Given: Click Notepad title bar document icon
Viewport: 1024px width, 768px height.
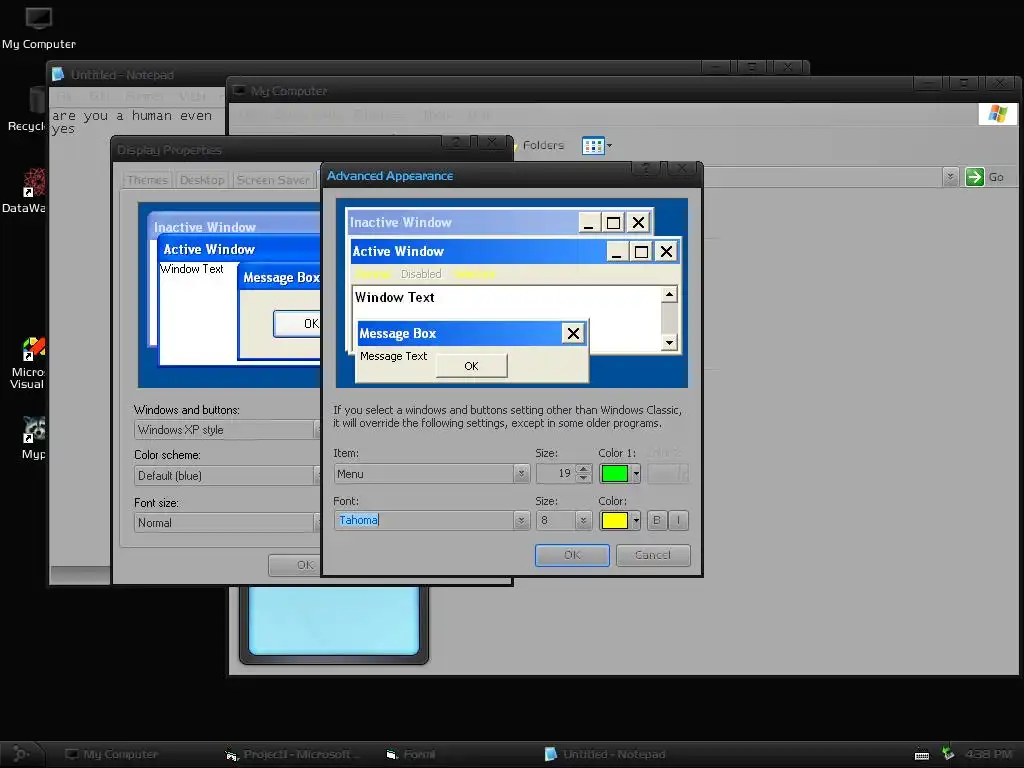Looking at the screenshot, I should [58, 74].
